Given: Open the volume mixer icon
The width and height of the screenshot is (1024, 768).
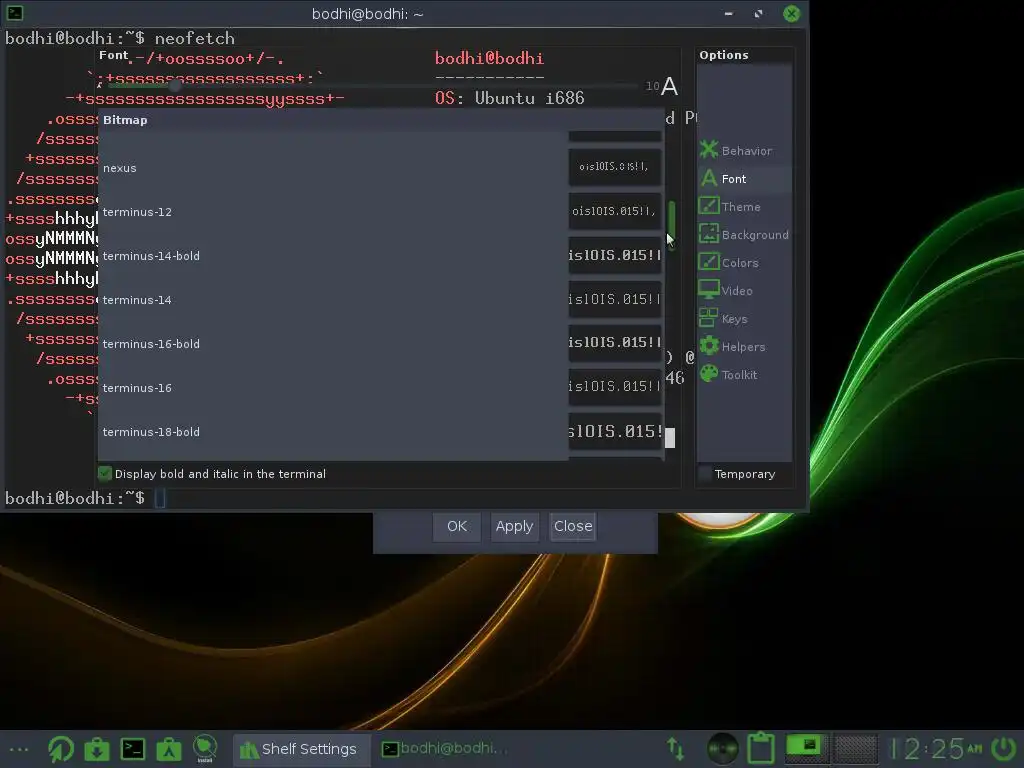Looking at the screenshot, I should click(722, 748).
